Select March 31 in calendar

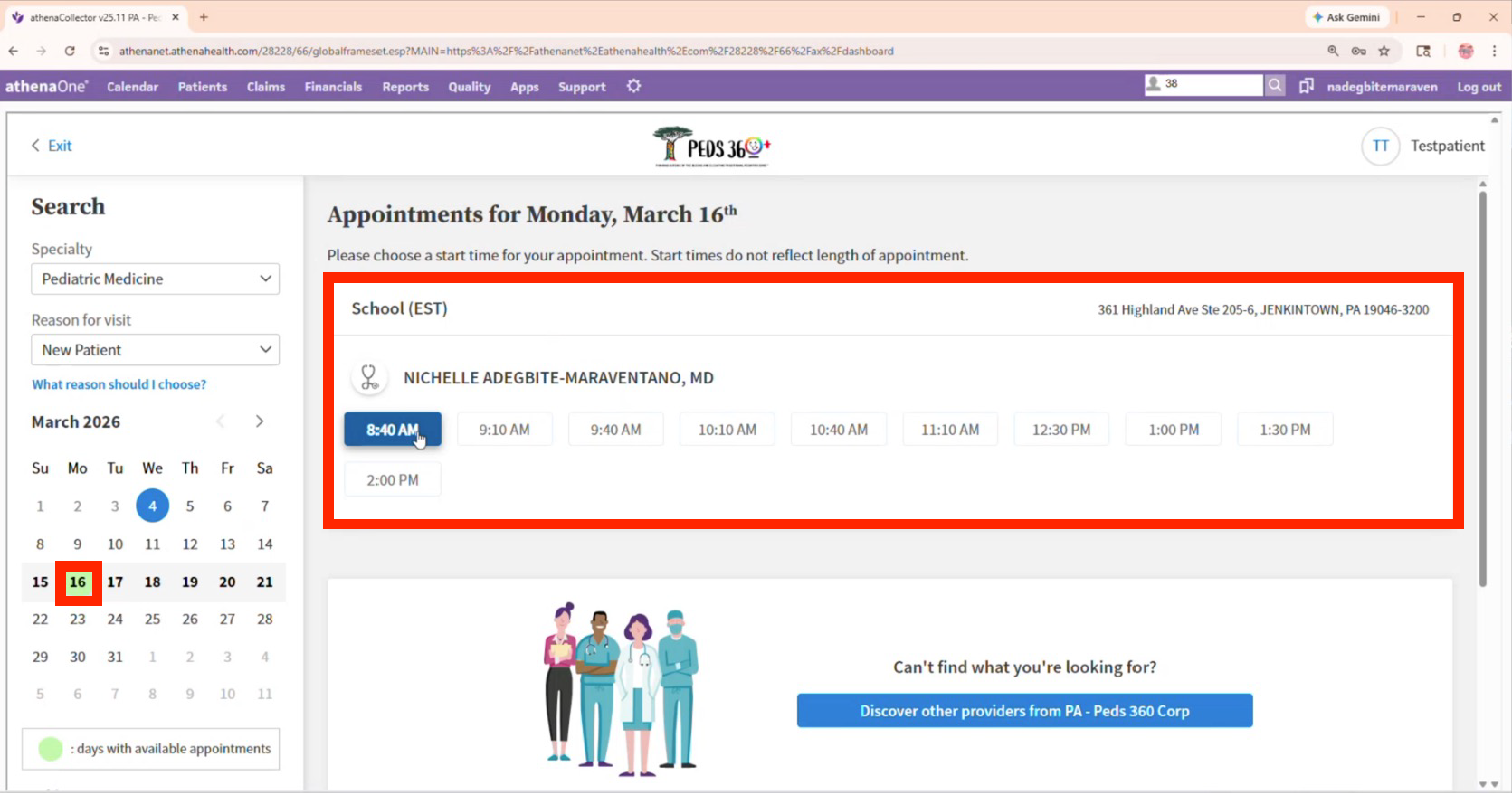tap(115, 658)
